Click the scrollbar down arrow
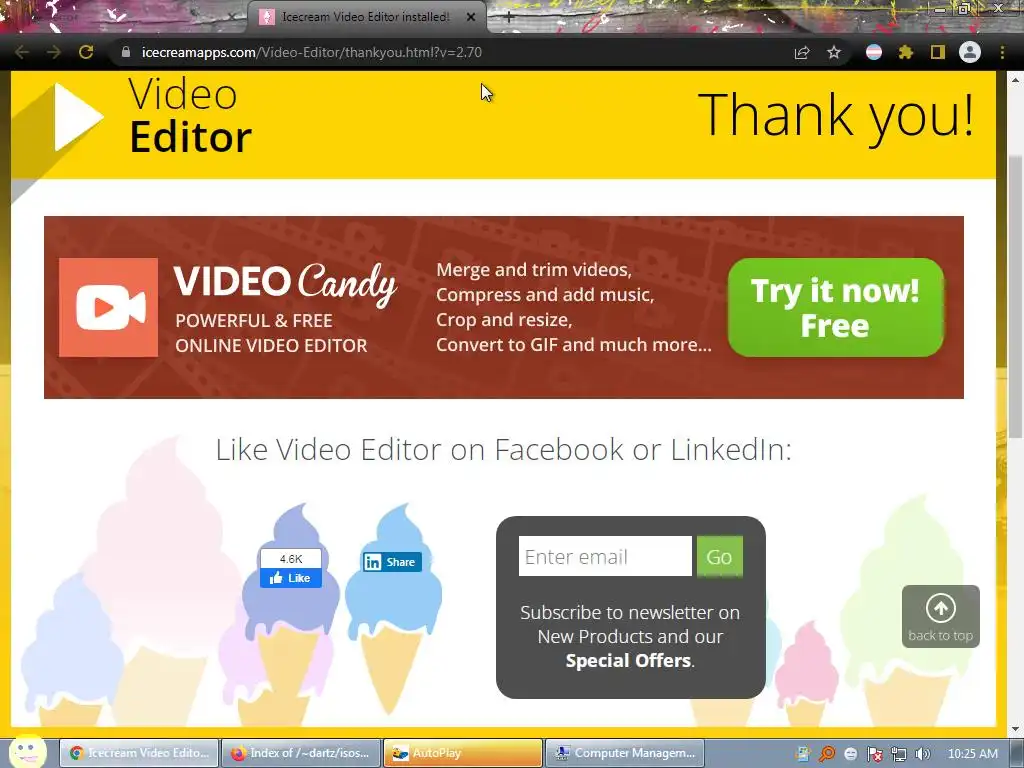The image size is (1024, 768). point(1016,729)
